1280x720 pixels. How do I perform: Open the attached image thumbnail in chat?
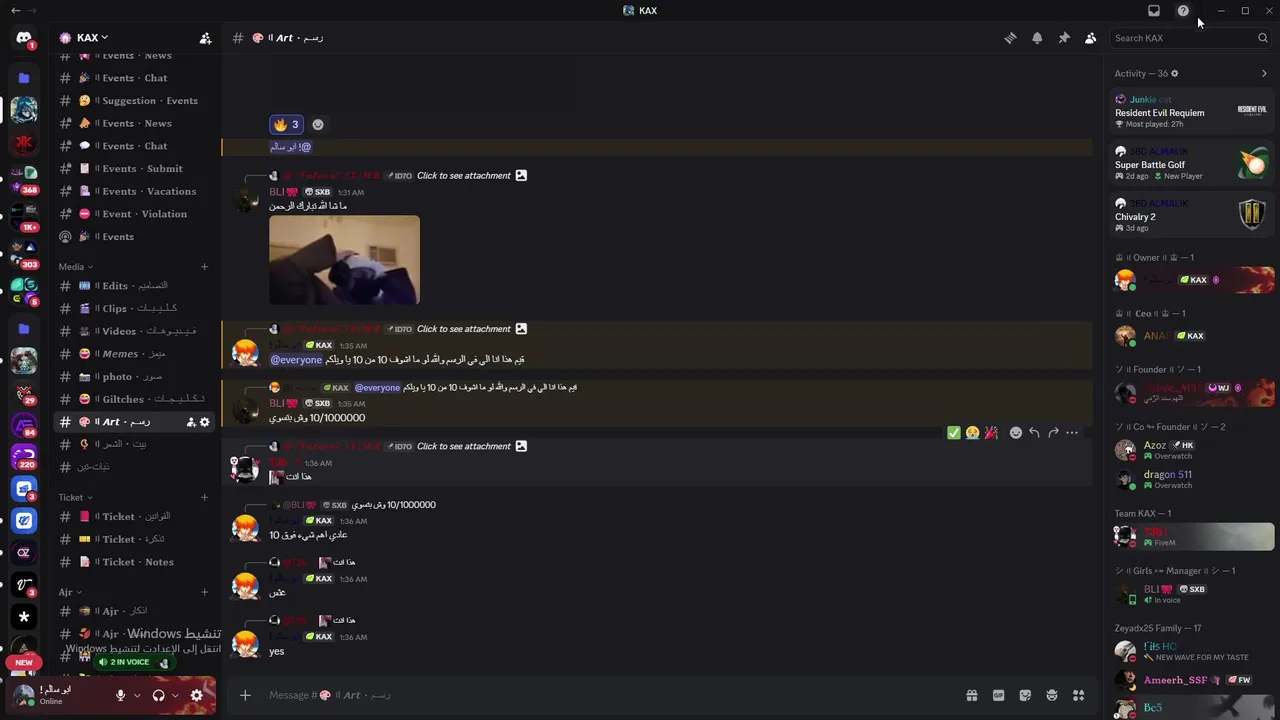(x=344, y=260)
